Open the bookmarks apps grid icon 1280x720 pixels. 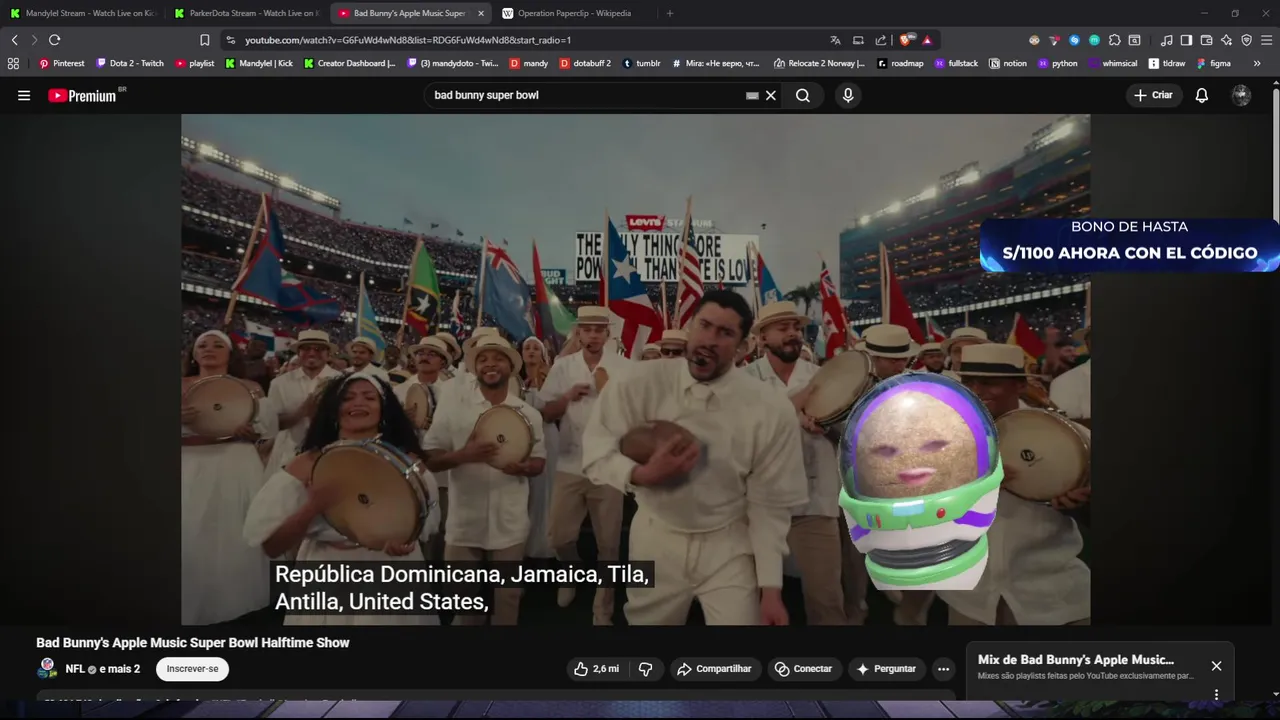(13, 63)
